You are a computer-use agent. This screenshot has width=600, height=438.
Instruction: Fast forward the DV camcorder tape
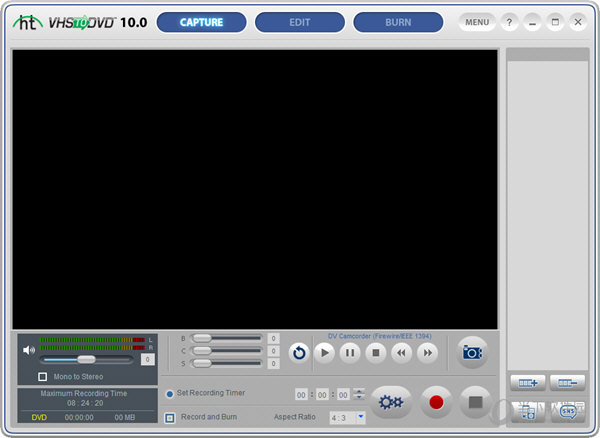coord(427,353)
